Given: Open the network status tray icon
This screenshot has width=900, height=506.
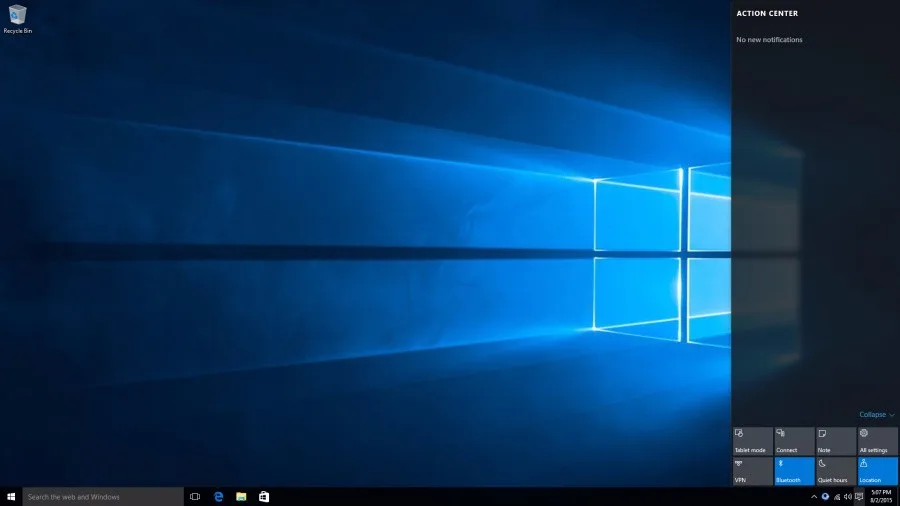Looking at the screenshot, I should (837, 497).
